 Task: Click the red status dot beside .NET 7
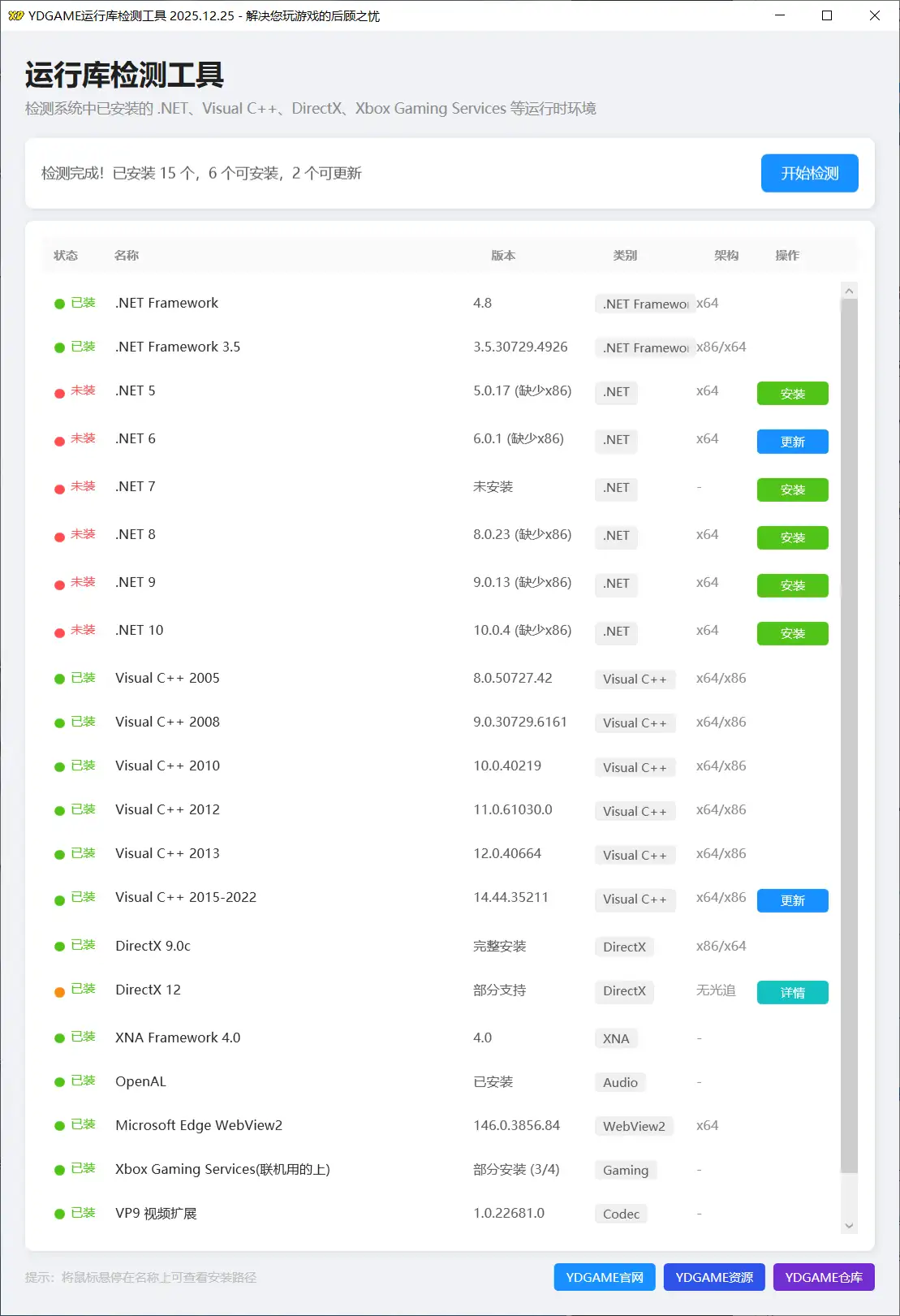59,490
